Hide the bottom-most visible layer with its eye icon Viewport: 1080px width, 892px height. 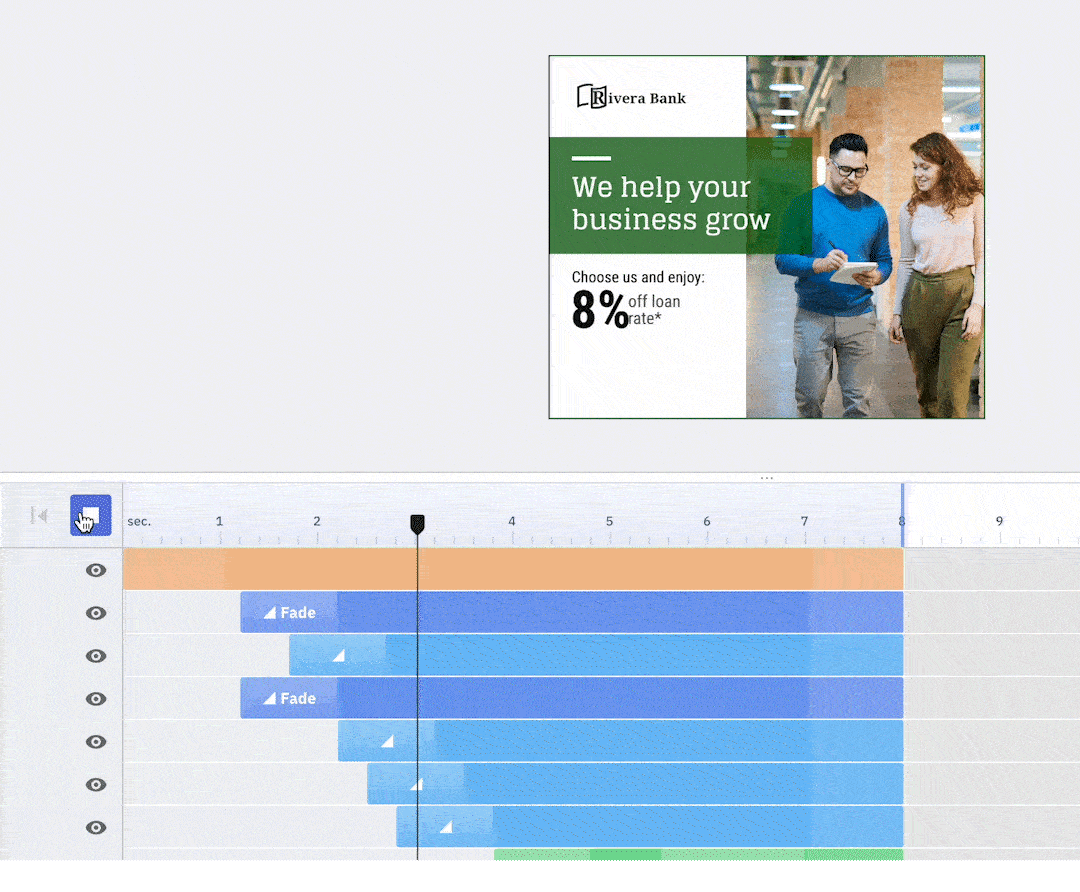pos(96,827)
